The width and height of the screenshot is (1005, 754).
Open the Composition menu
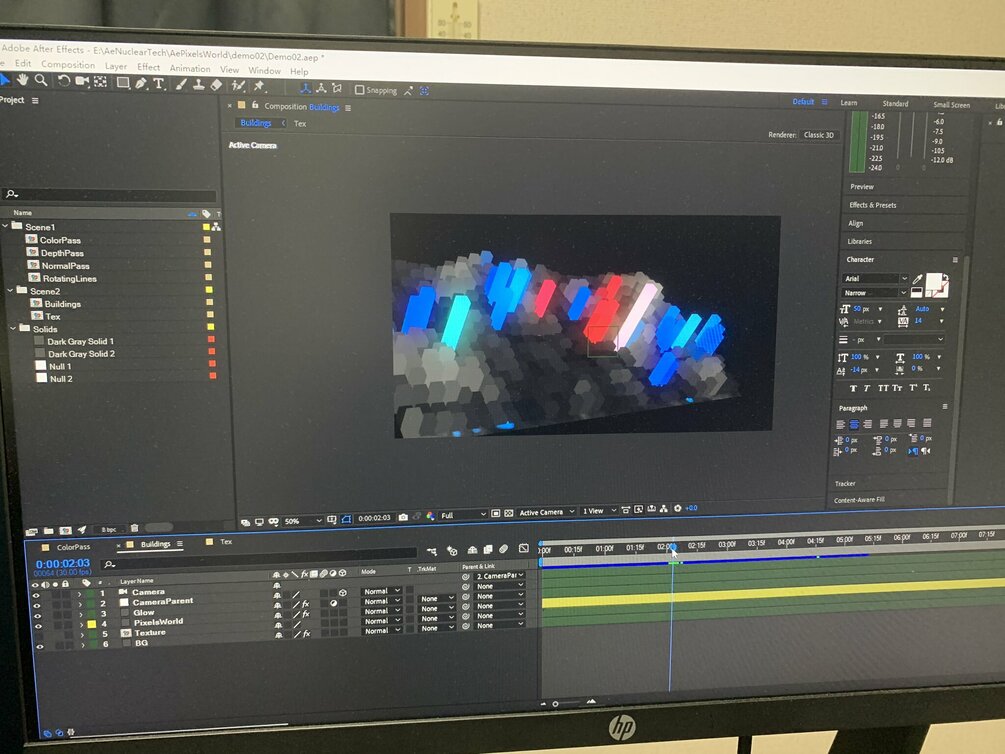pyautogui.click(x=68, y=64)
